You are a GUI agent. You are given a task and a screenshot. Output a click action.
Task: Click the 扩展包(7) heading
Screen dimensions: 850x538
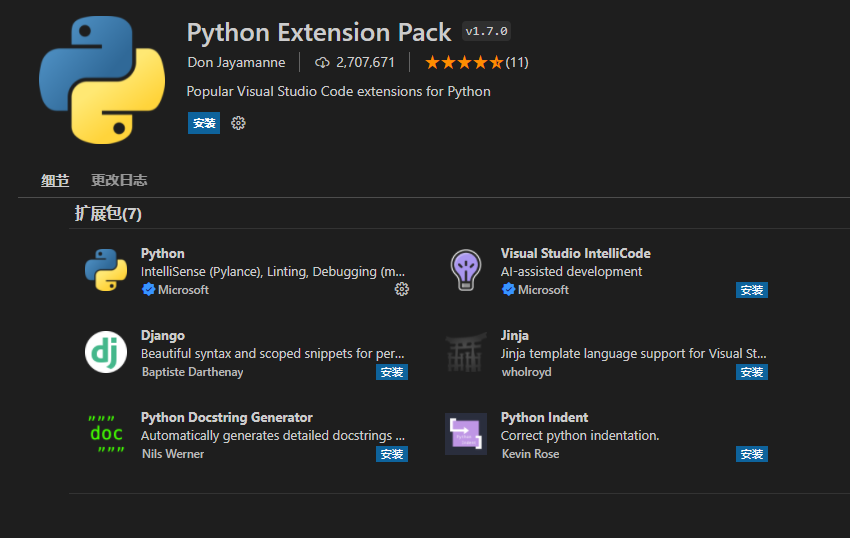coord(108,214)
